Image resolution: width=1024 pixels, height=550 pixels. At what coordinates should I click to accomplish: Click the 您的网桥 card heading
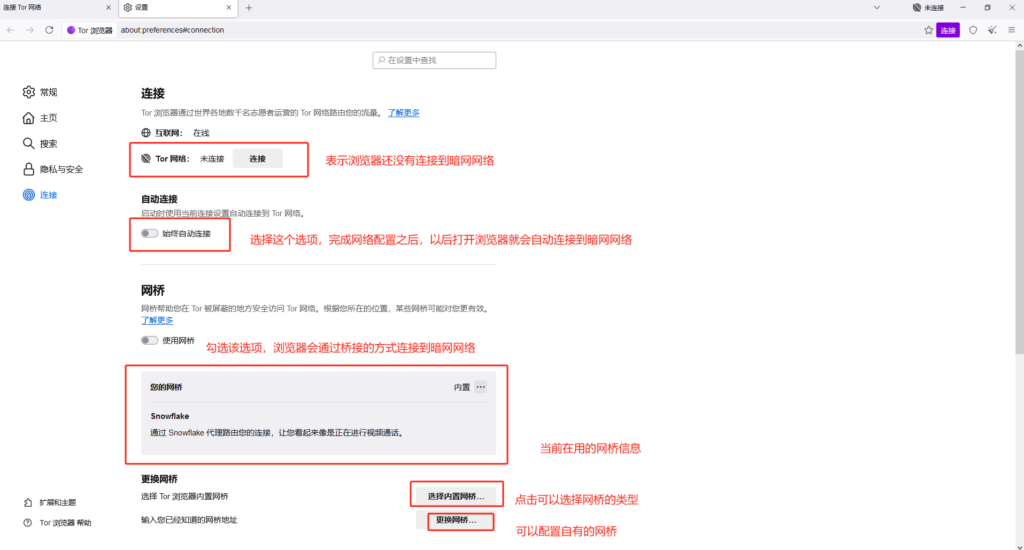pyautogui.click(x=166, y=387)
